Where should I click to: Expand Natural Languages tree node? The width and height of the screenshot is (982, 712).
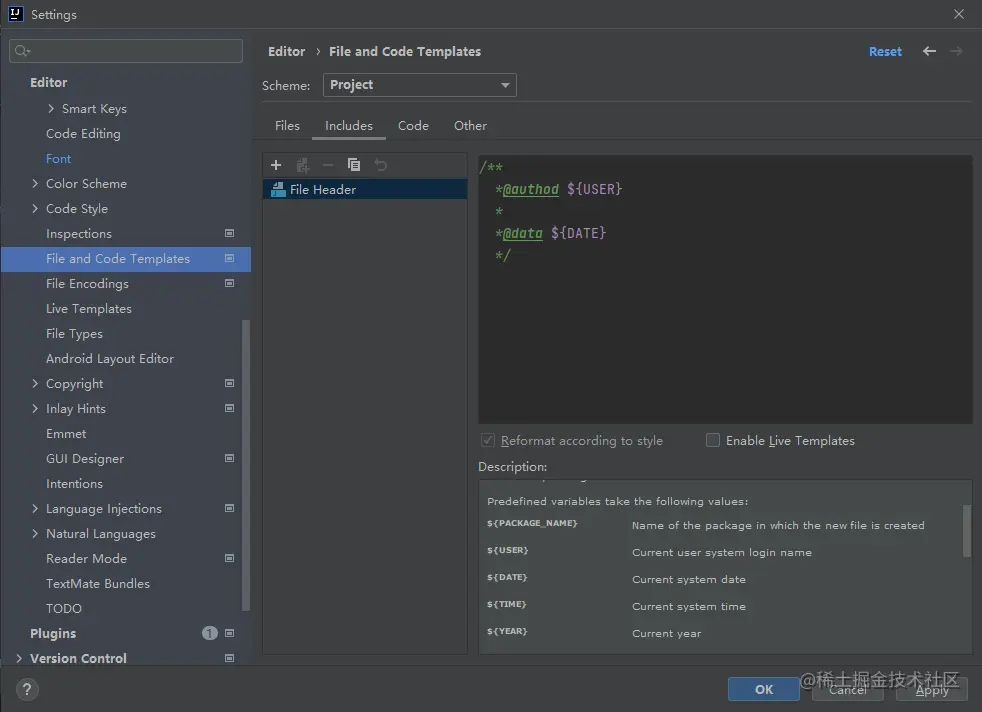click(35, 534)
